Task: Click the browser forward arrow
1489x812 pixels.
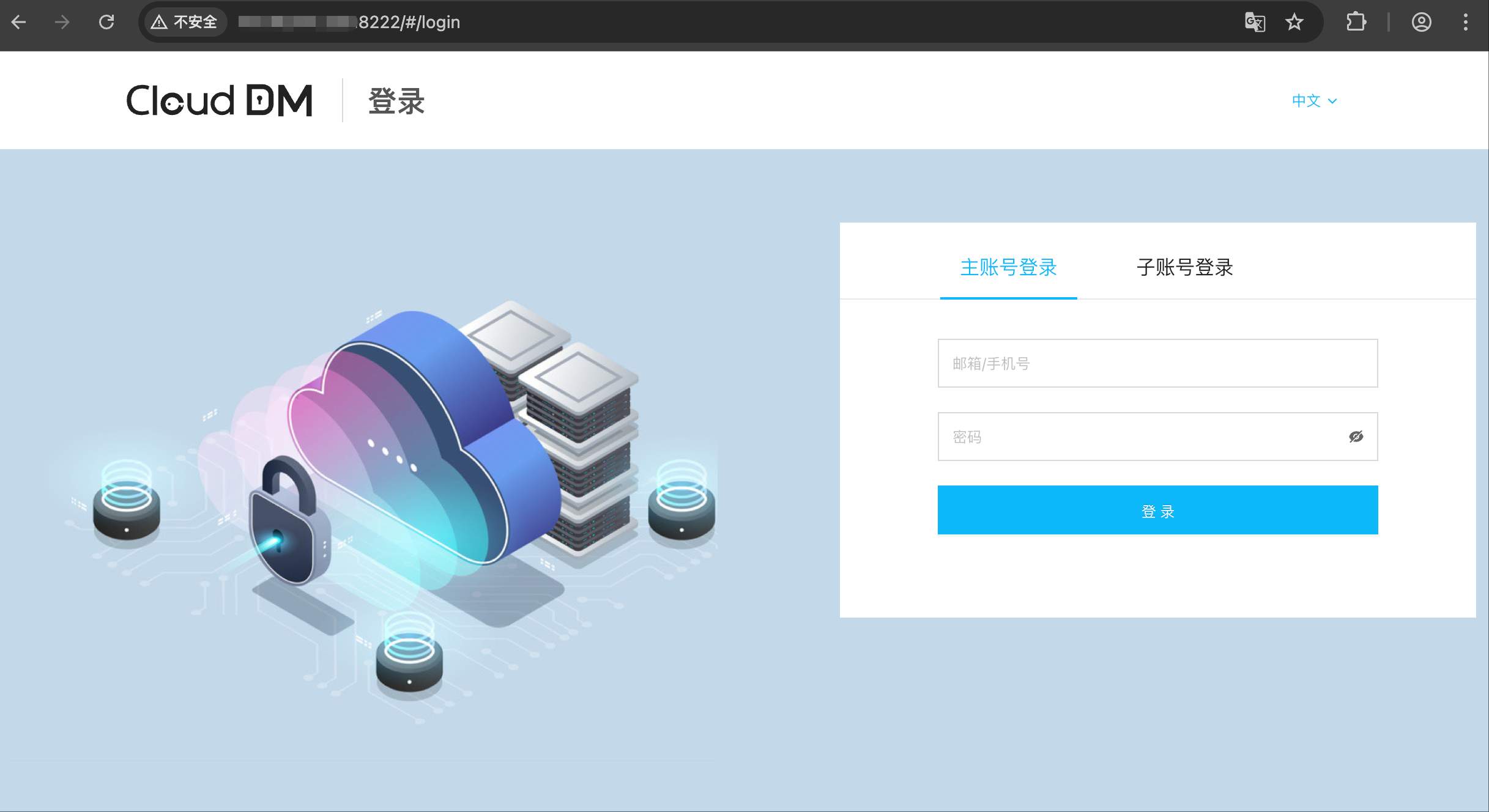Action: coord(62,23)
